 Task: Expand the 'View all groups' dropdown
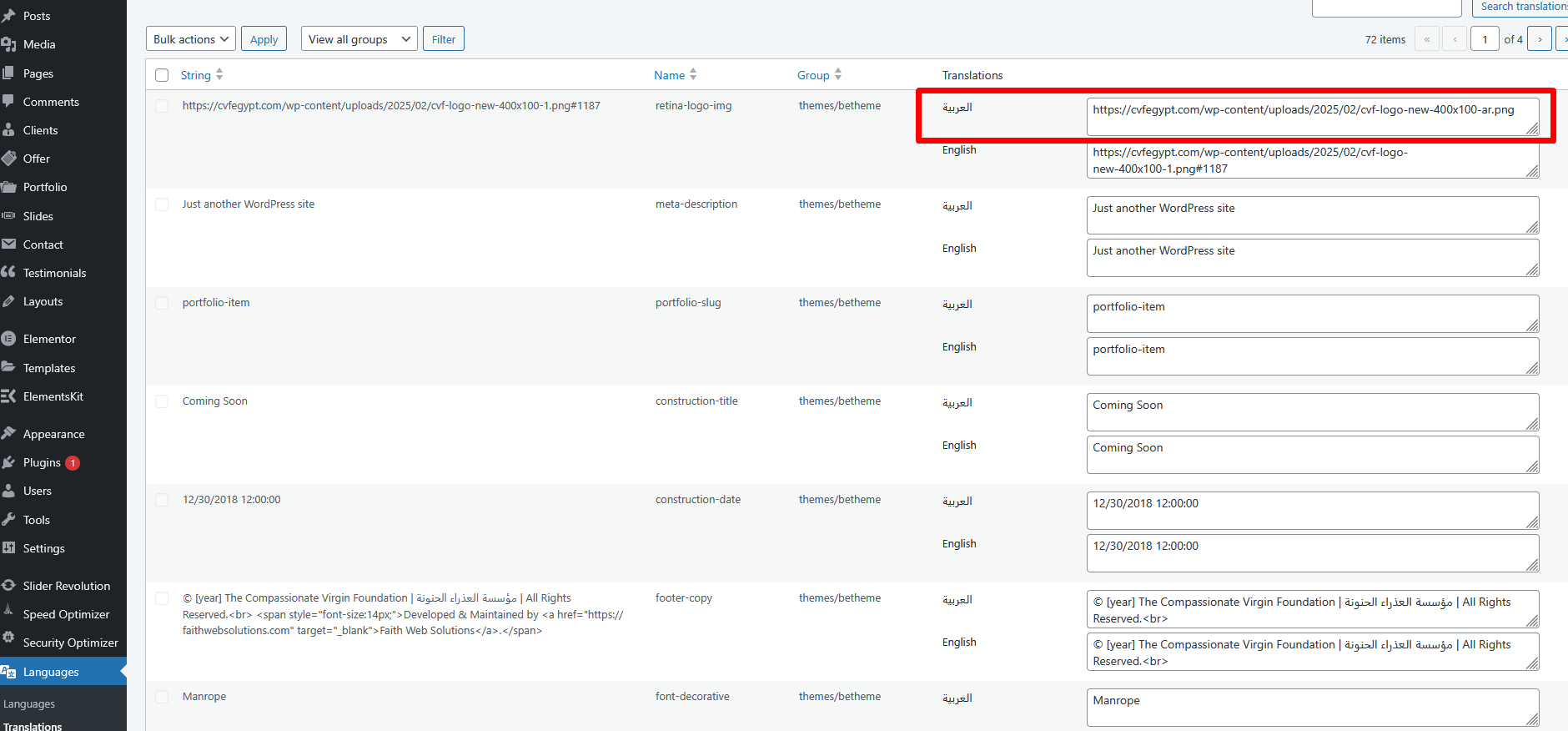pyautogui.click(x=359, y=39)
